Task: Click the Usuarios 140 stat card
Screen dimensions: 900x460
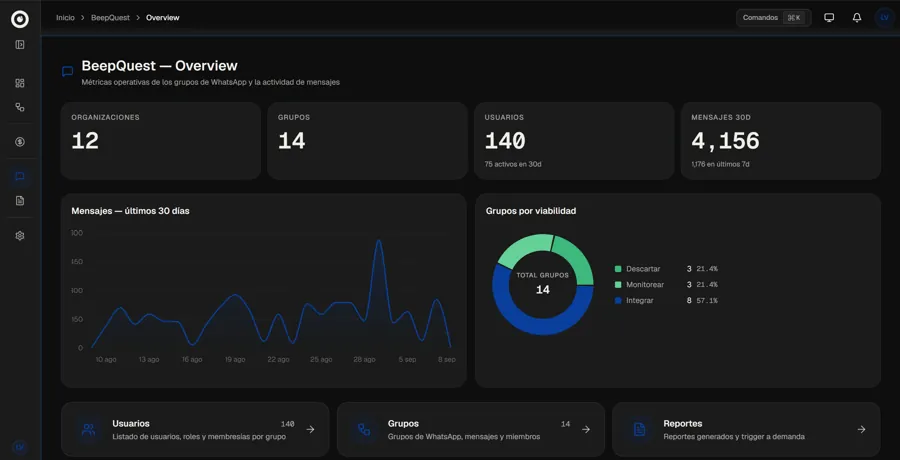Action: (574, 141)
